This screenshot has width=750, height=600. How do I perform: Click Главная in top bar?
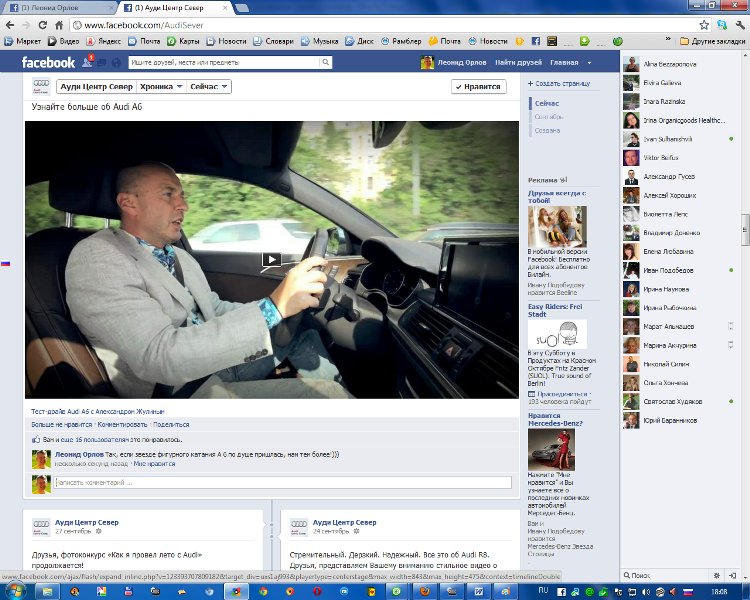[x=564, y=63]
